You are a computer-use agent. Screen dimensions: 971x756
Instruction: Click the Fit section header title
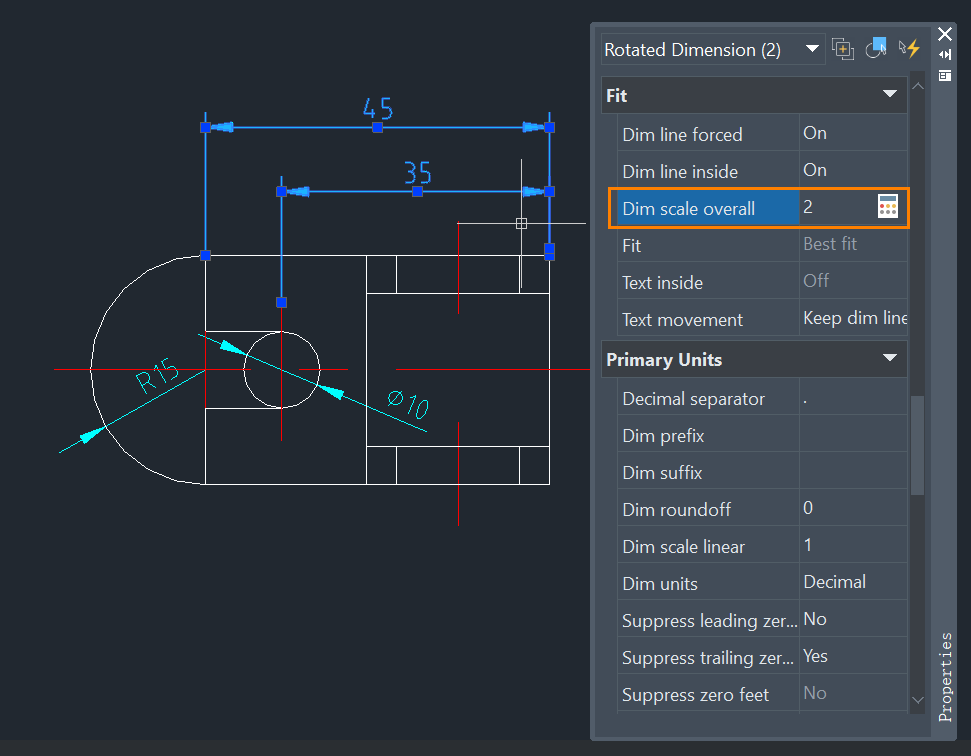(x=617, y=95)
